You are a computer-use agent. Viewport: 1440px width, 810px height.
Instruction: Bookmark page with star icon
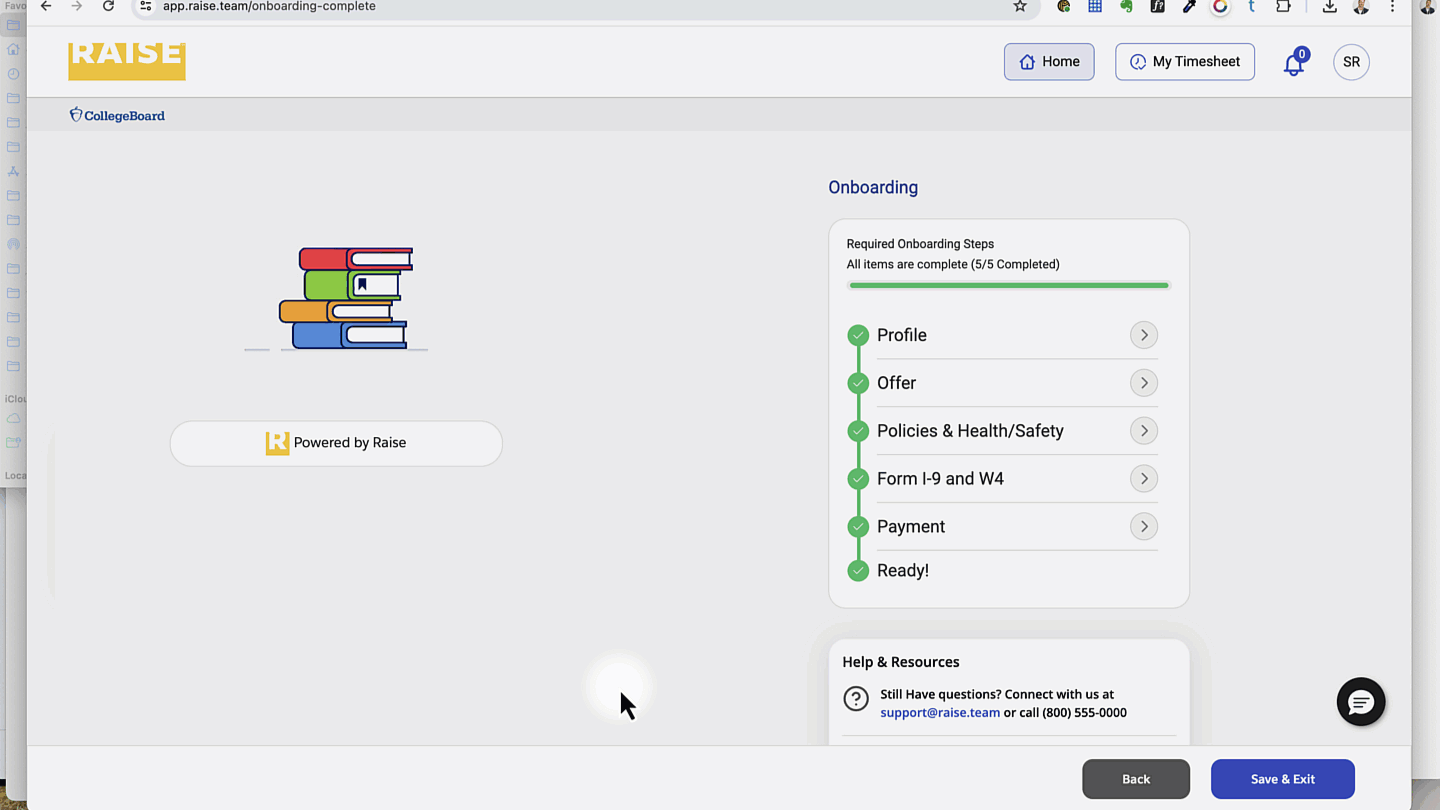tap(1020, 7)
